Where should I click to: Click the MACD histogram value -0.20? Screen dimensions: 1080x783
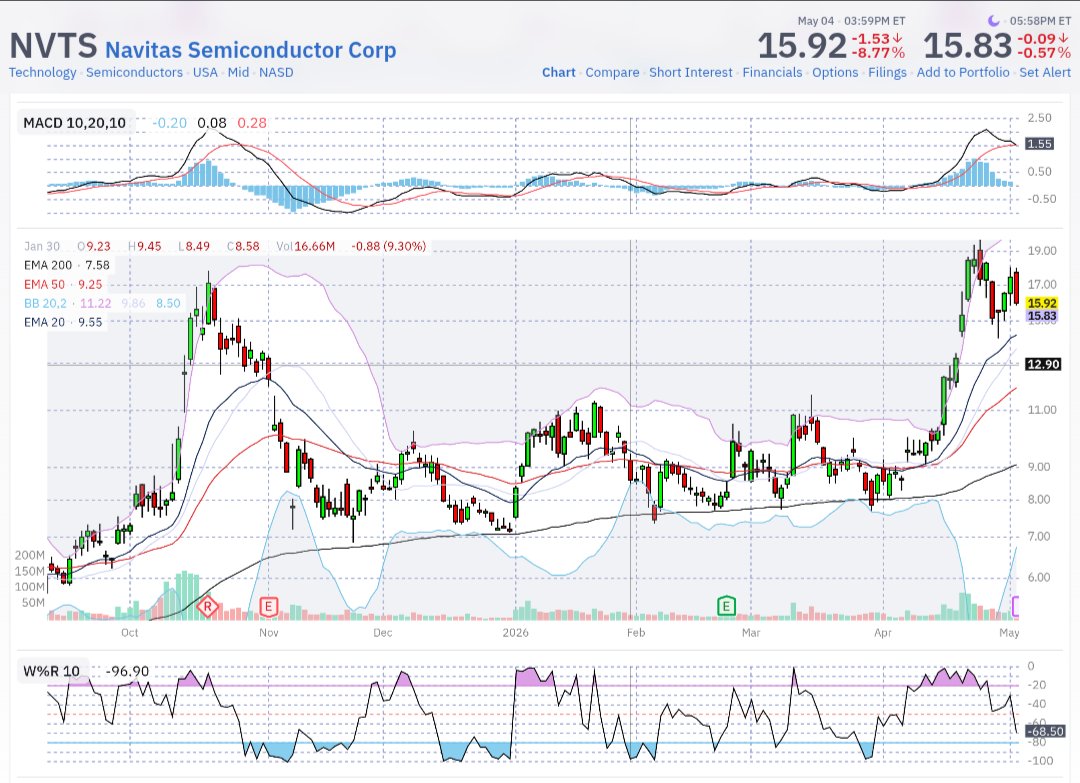click(x=169, y=123)
